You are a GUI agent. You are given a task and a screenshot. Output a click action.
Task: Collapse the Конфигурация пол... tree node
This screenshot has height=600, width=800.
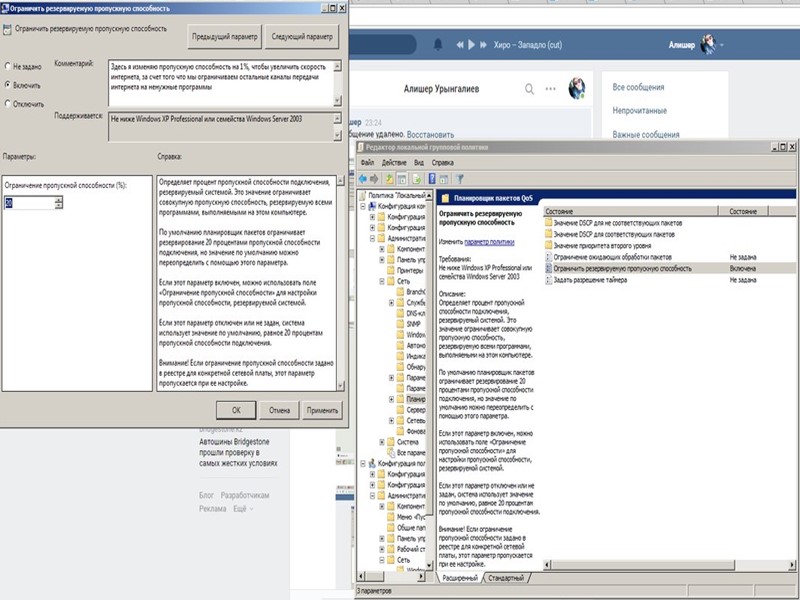click(363, 463)
